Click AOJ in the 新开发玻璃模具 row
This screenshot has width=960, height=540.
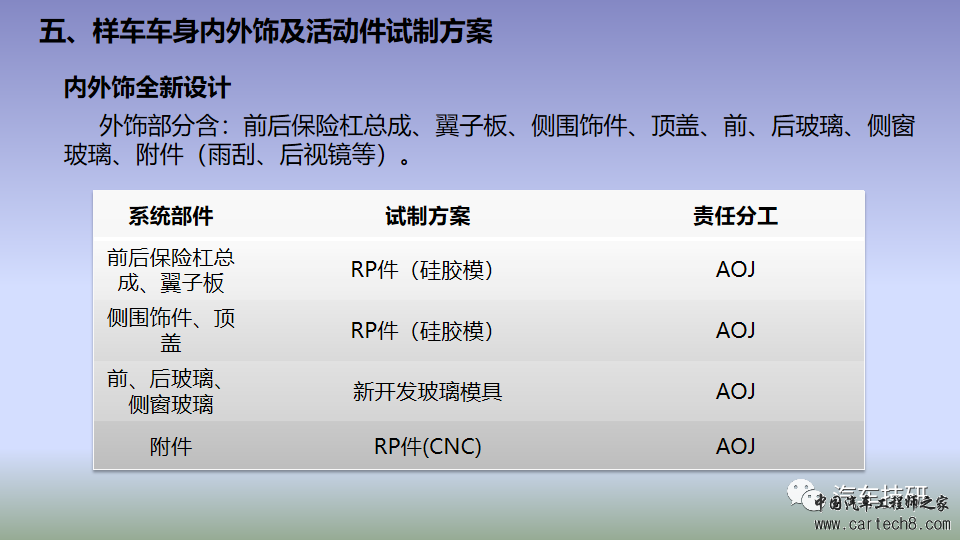735,391
